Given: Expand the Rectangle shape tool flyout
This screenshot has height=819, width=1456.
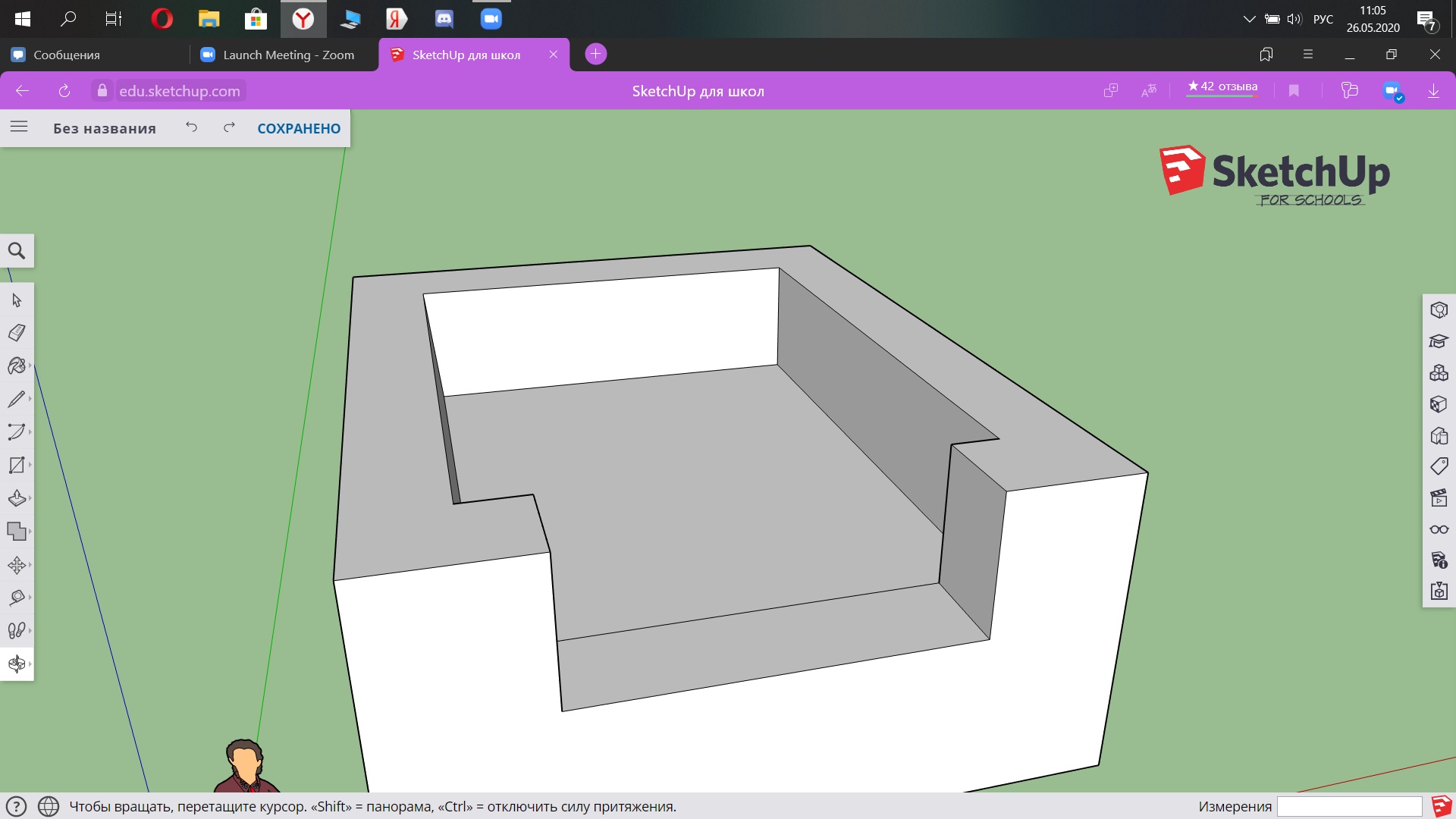Looking at the screenshot, I should 30,465.
